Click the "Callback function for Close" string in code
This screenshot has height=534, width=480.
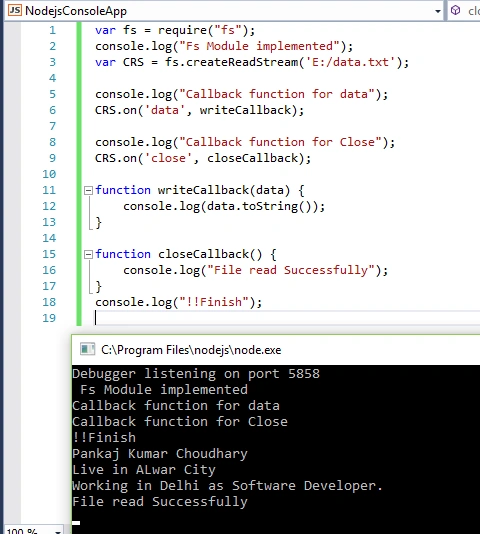point(280,142)
